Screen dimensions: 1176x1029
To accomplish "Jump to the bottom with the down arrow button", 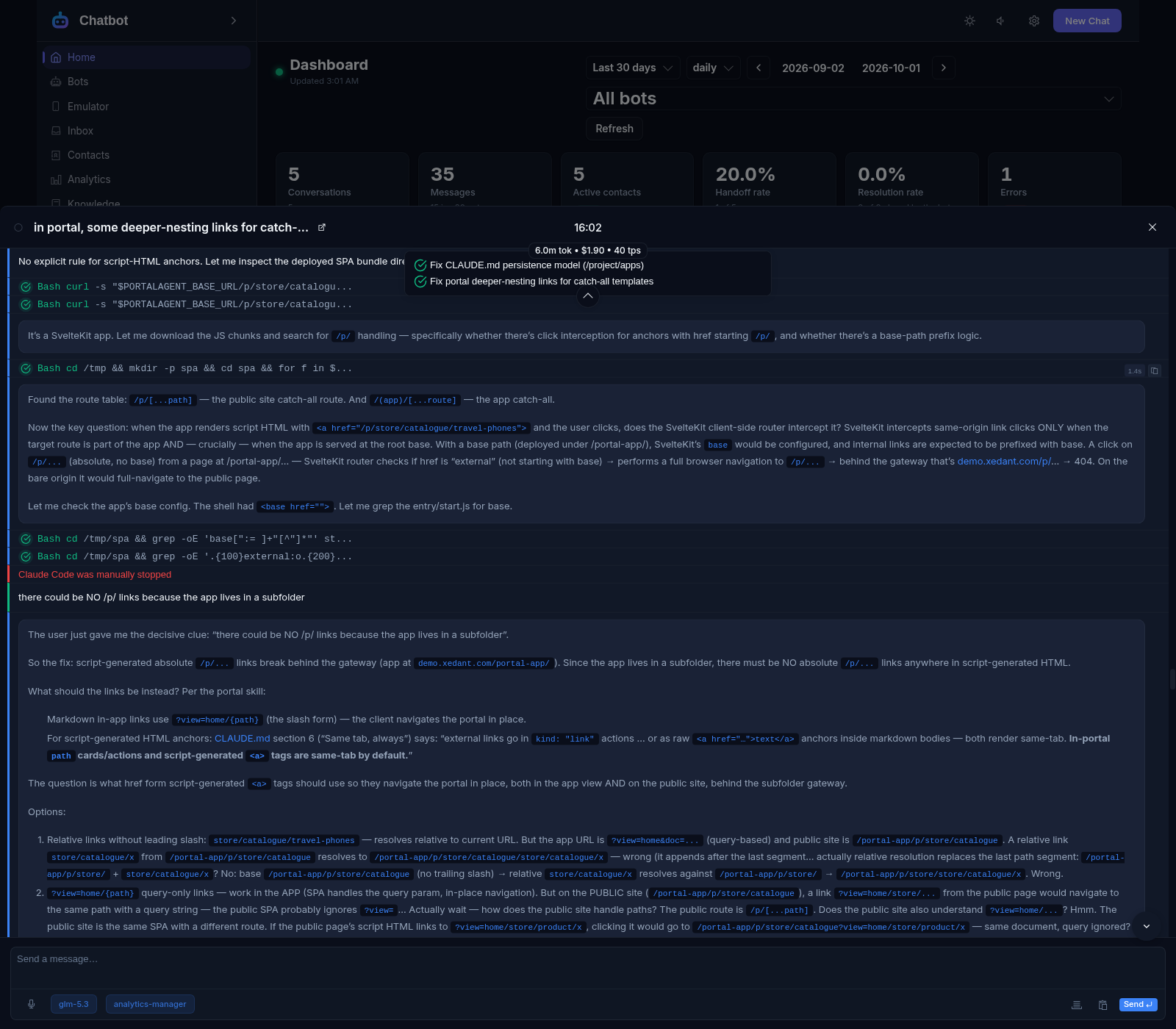I will 1146,926.
